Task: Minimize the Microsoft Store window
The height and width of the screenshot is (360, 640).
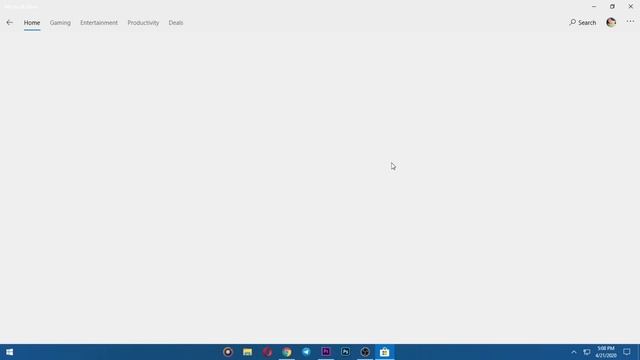Action: (x=594, y=6)
